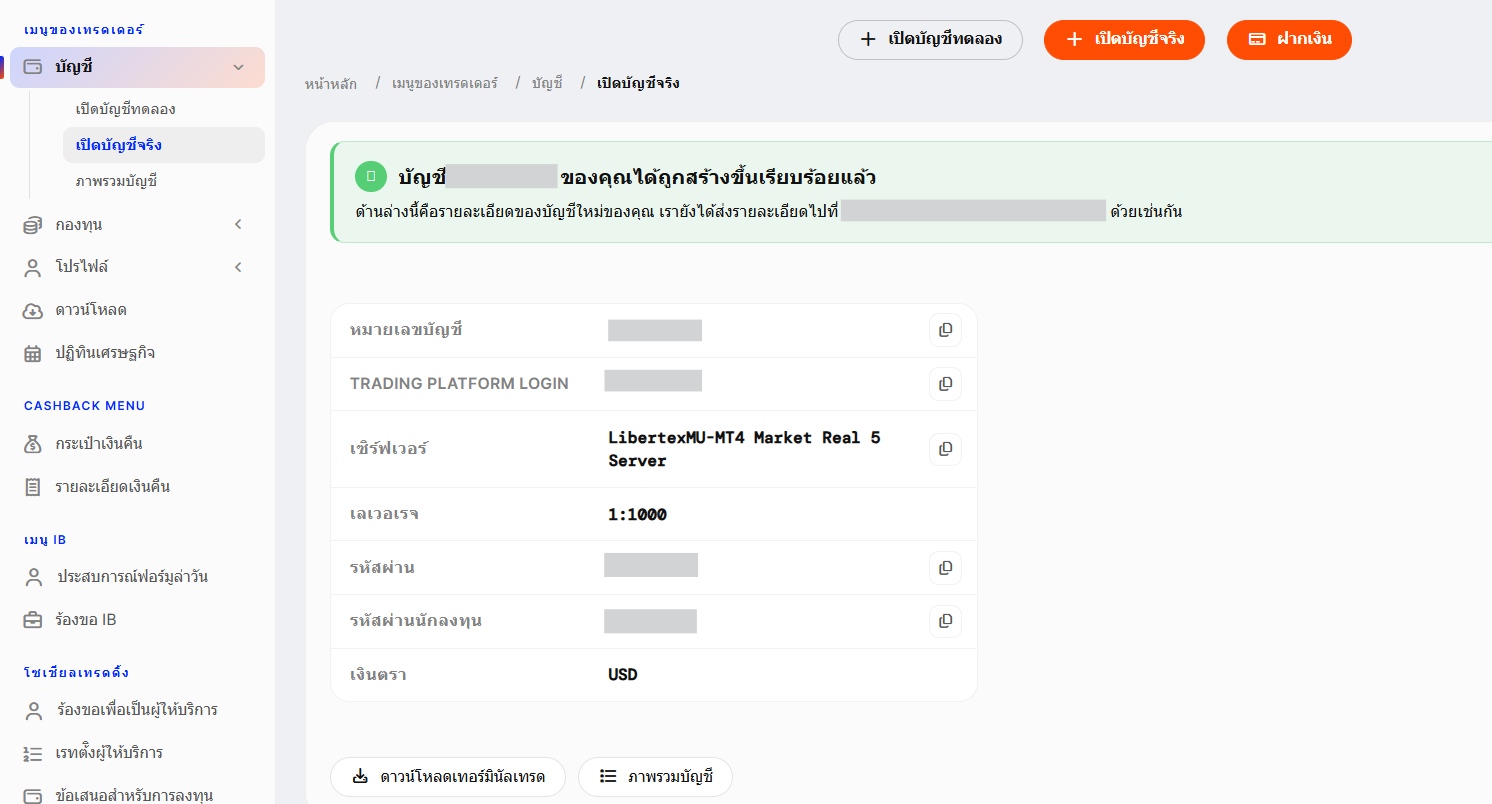Click the green success badge in the alert
The height and width of the screenshot is (804, 1492).
coord(371,177)
